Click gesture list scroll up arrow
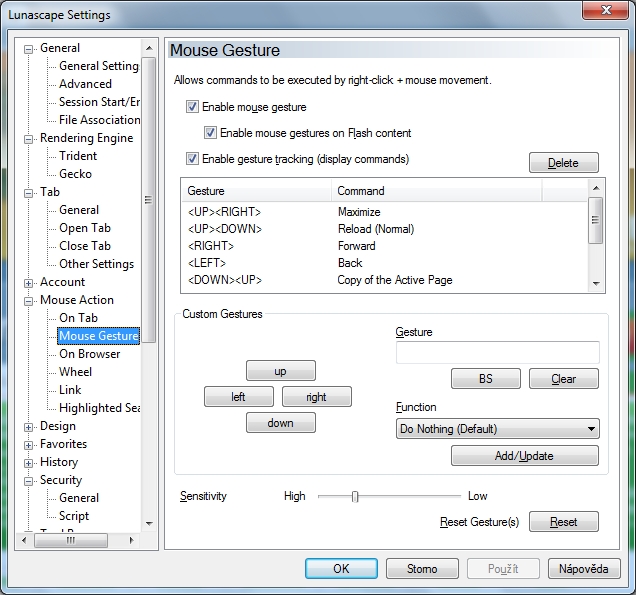The image size is (636, 595). pyautogui.click(x=596, y=188)
